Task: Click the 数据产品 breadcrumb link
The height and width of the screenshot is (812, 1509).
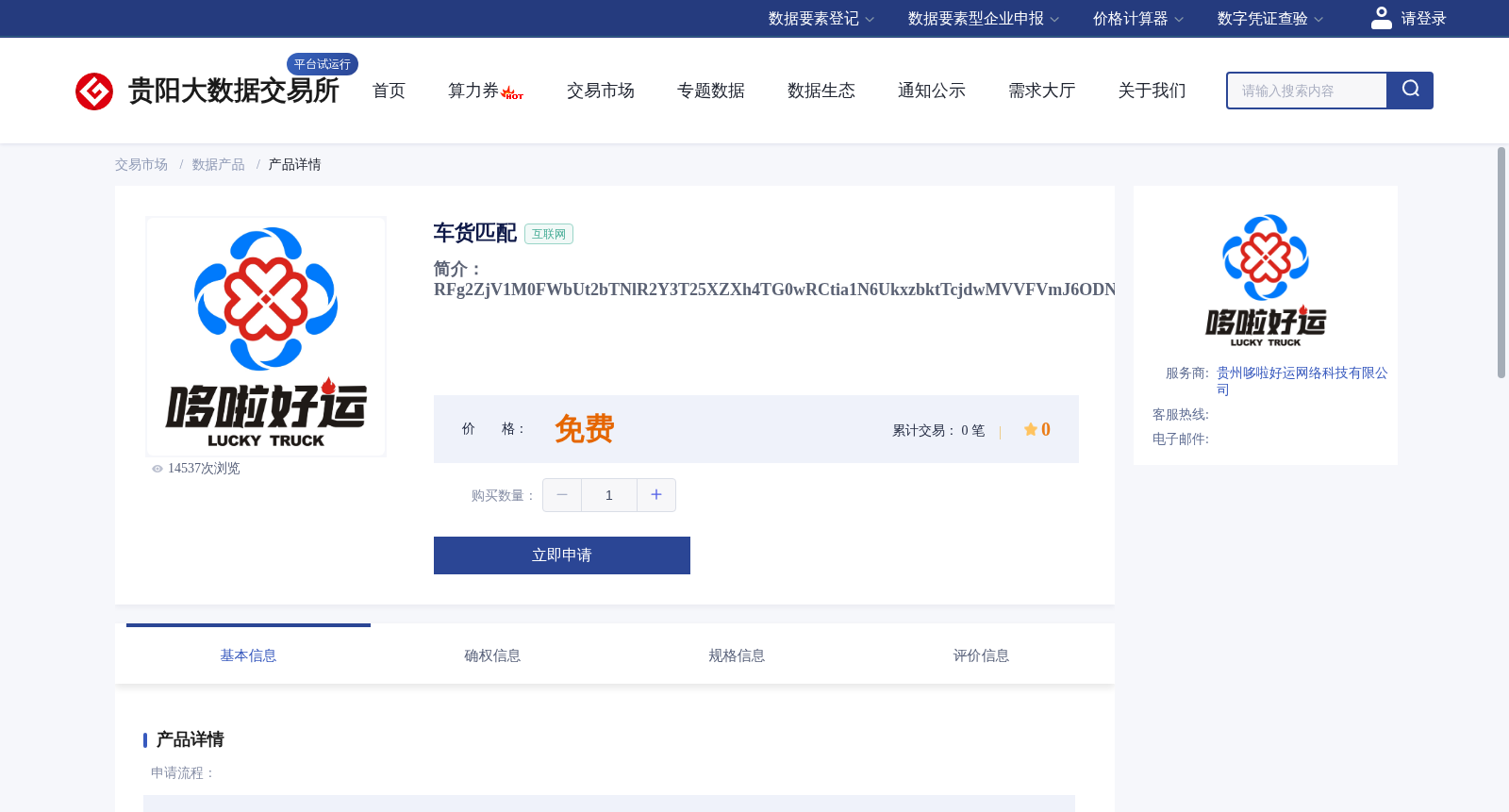Action: click(x=219, y=165)
